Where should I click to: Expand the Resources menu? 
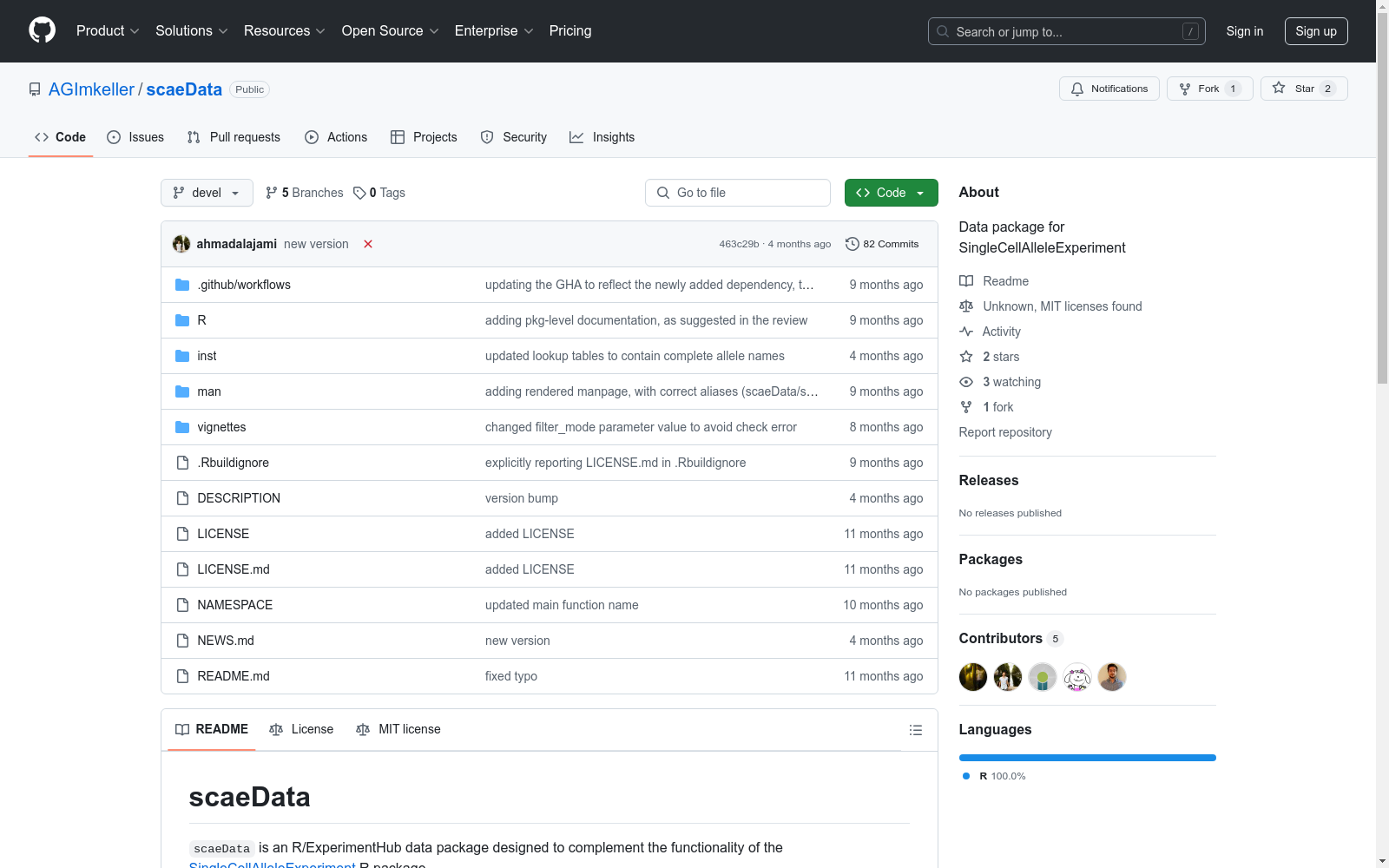coord(285,31)
